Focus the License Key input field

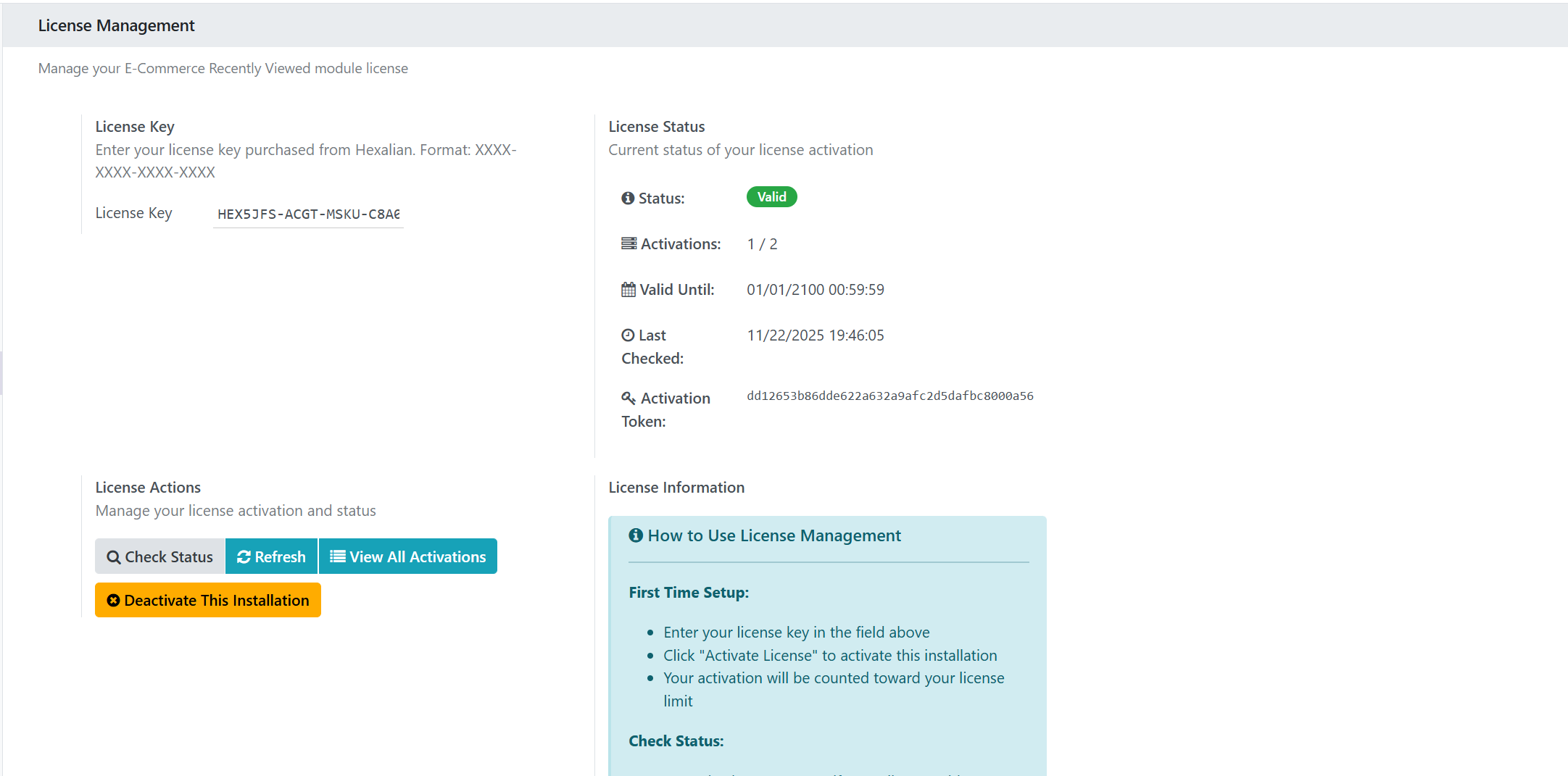(x=308, y=214)
